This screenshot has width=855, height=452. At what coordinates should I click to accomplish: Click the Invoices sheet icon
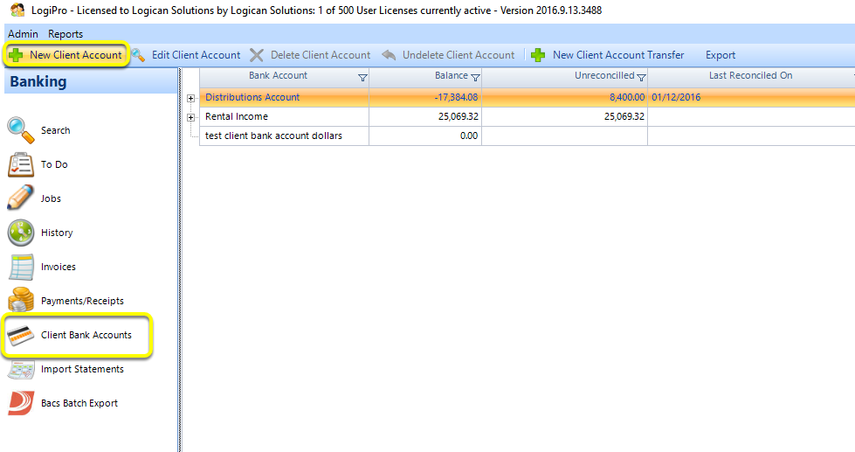coord(21,267)
